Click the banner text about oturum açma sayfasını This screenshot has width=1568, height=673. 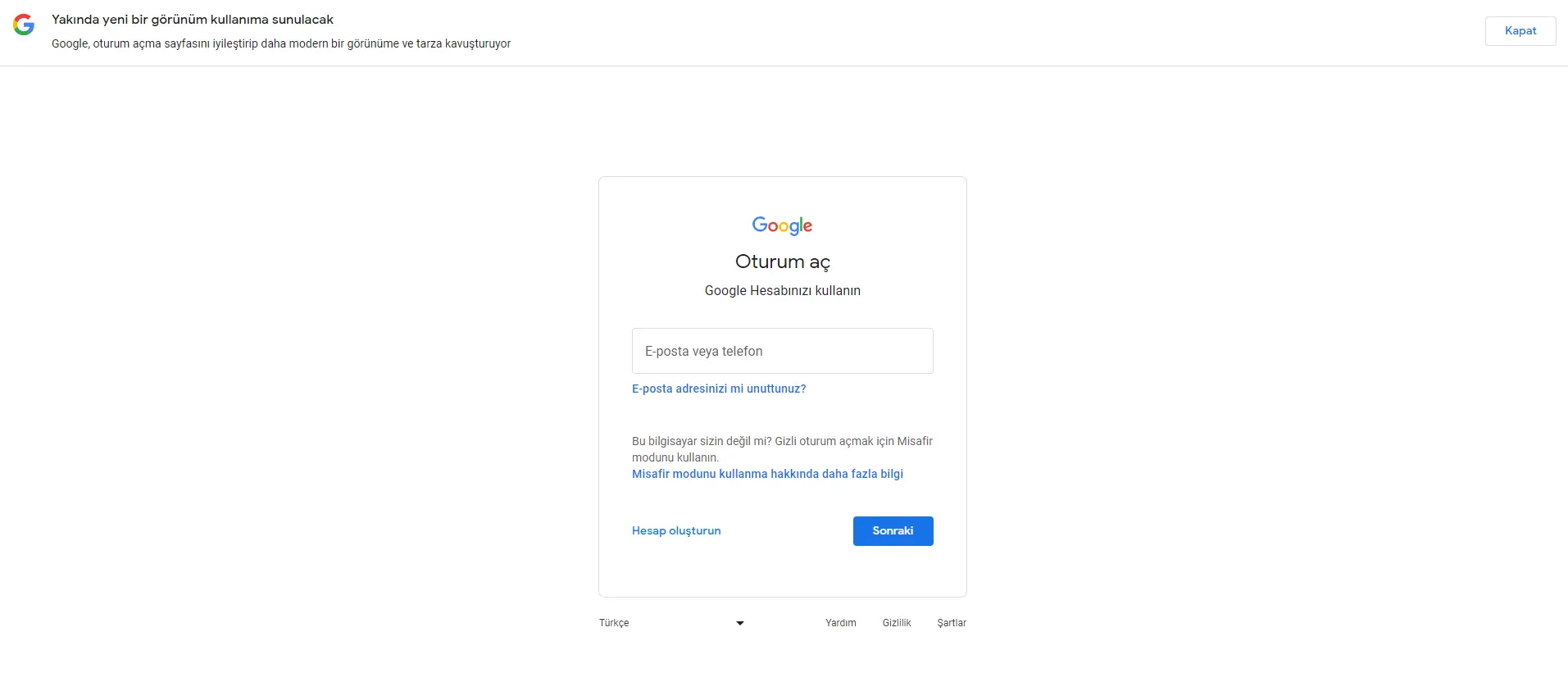pyautogui.click(x=281, y=43)
